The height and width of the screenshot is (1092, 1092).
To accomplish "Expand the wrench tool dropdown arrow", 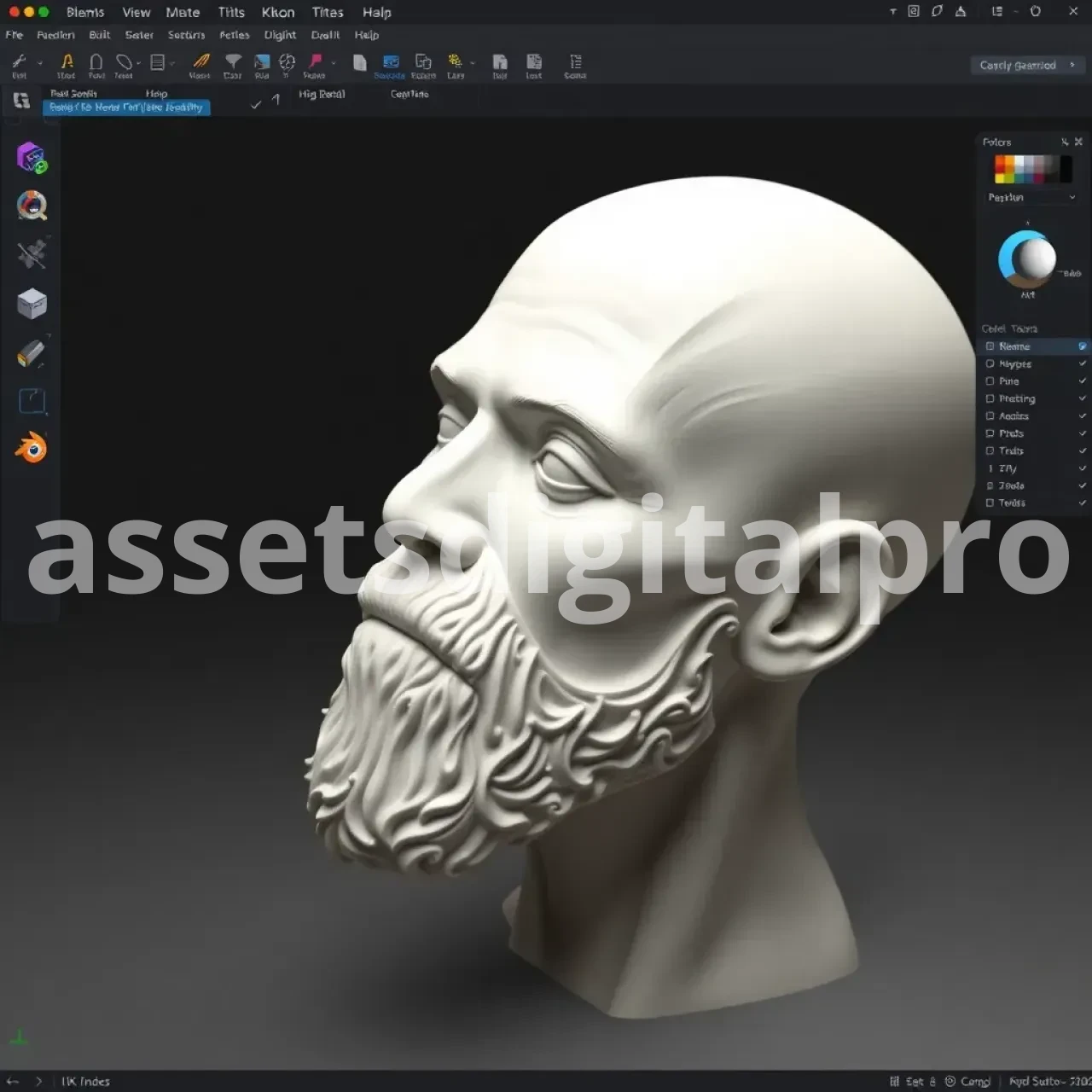I will pos(39,62).
